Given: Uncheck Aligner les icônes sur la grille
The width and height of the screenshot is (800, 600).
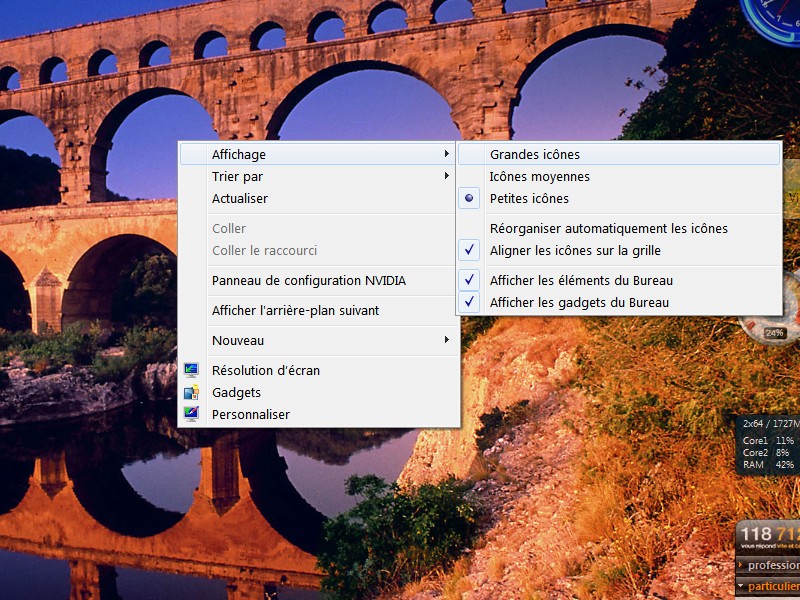Looking at the screenshot, I should point(575,250).
